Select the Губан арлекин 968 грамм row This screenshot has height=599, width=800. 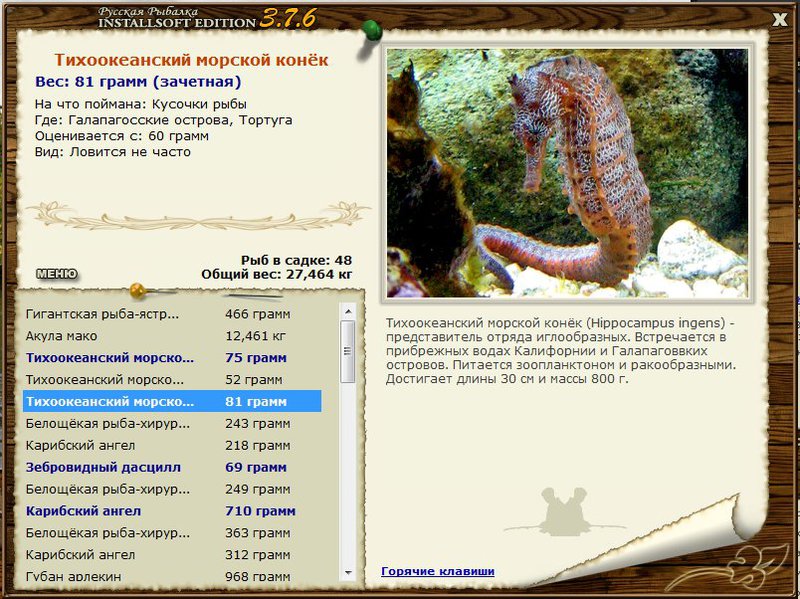tap(172, 576)
